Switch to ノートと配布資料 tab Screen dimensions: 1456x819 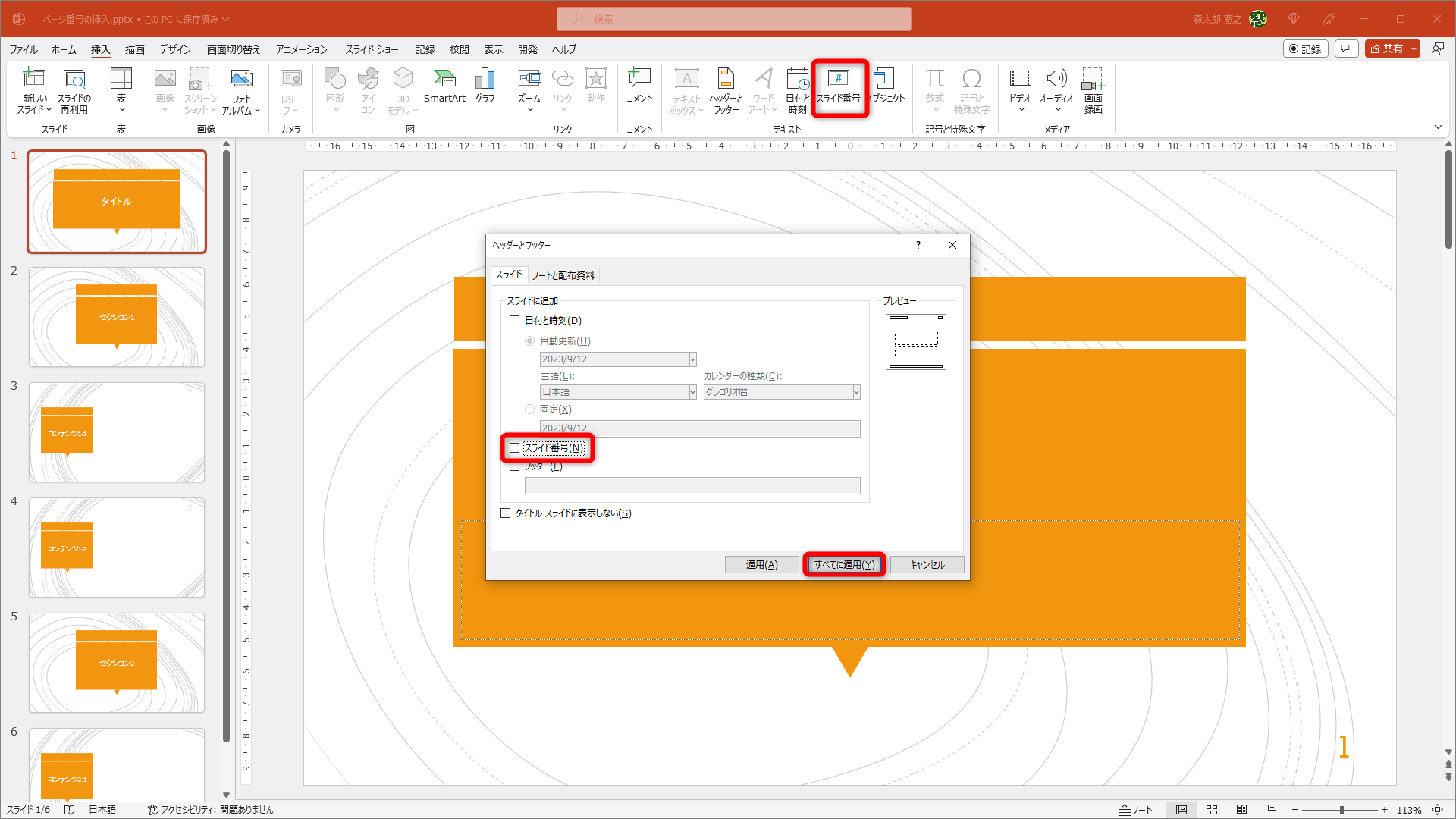(x=563, y=275)
